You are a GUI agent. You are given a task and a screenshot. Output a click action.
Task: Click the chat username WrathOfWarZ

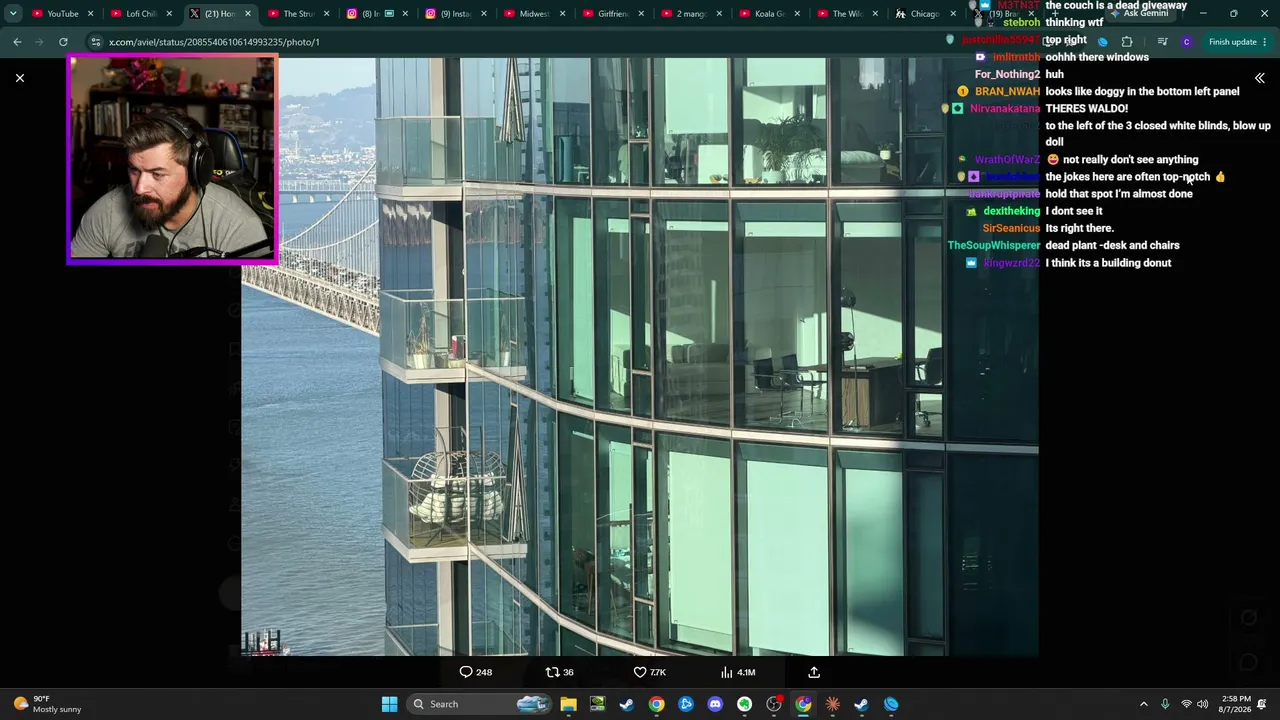tap(1007, 159)
